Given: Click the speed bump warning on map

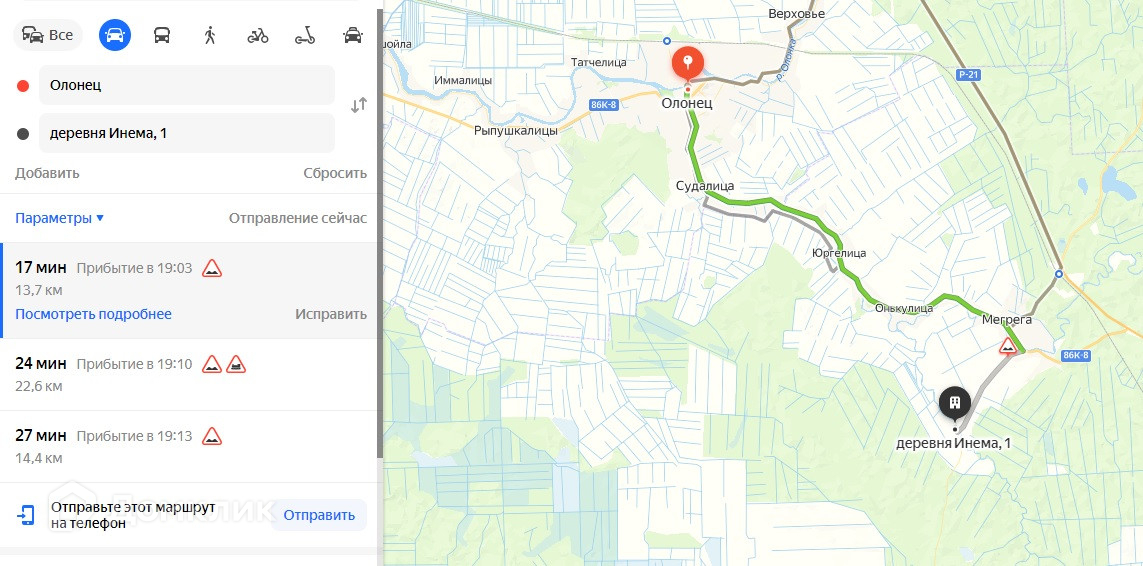Looking at the screenshot, I should click(x=1008, y=346).
